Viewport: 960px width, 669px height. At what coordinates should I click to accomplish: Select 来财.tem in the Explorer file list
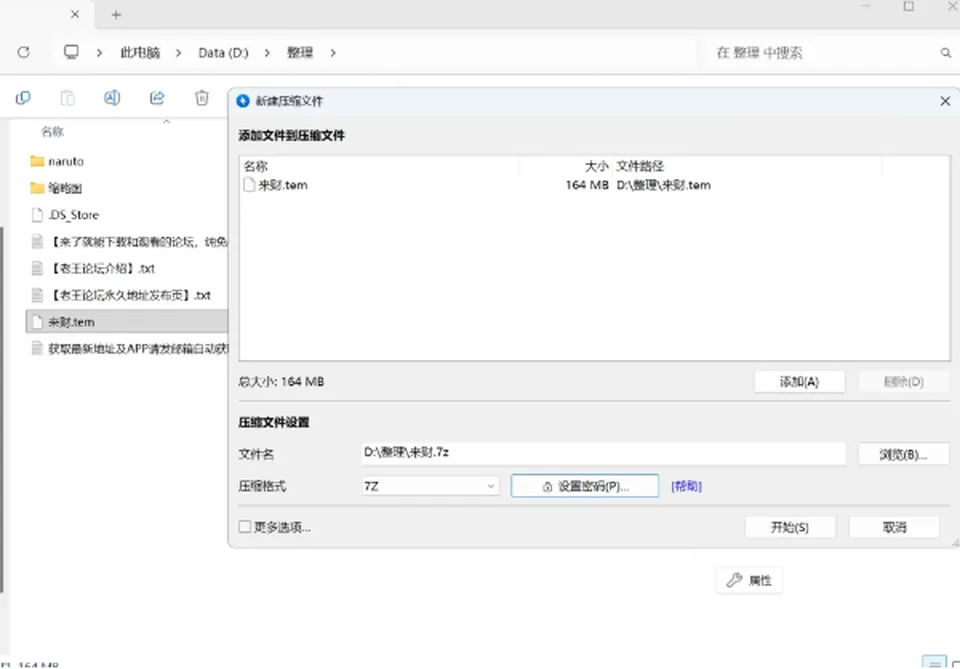coord(127,322)
